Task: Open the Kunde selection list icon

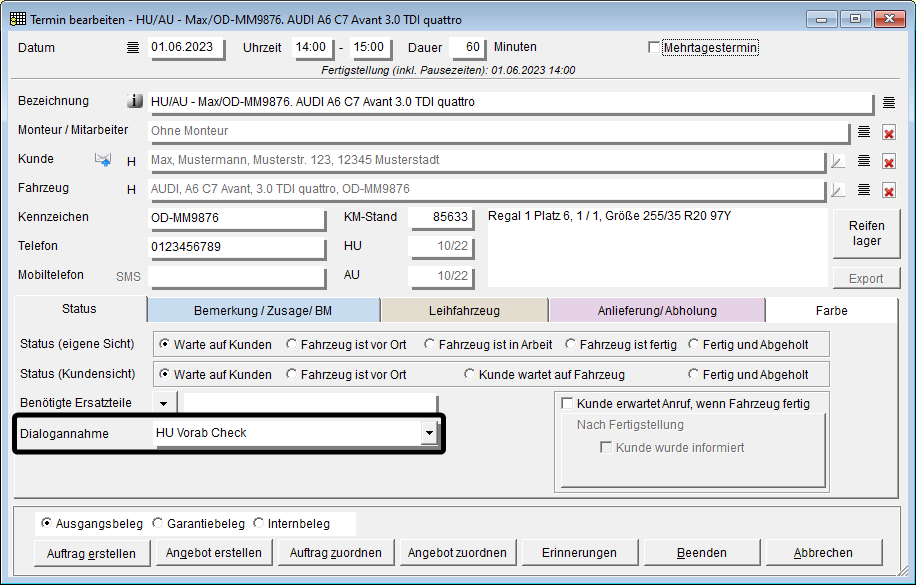Action: point(863,161)
